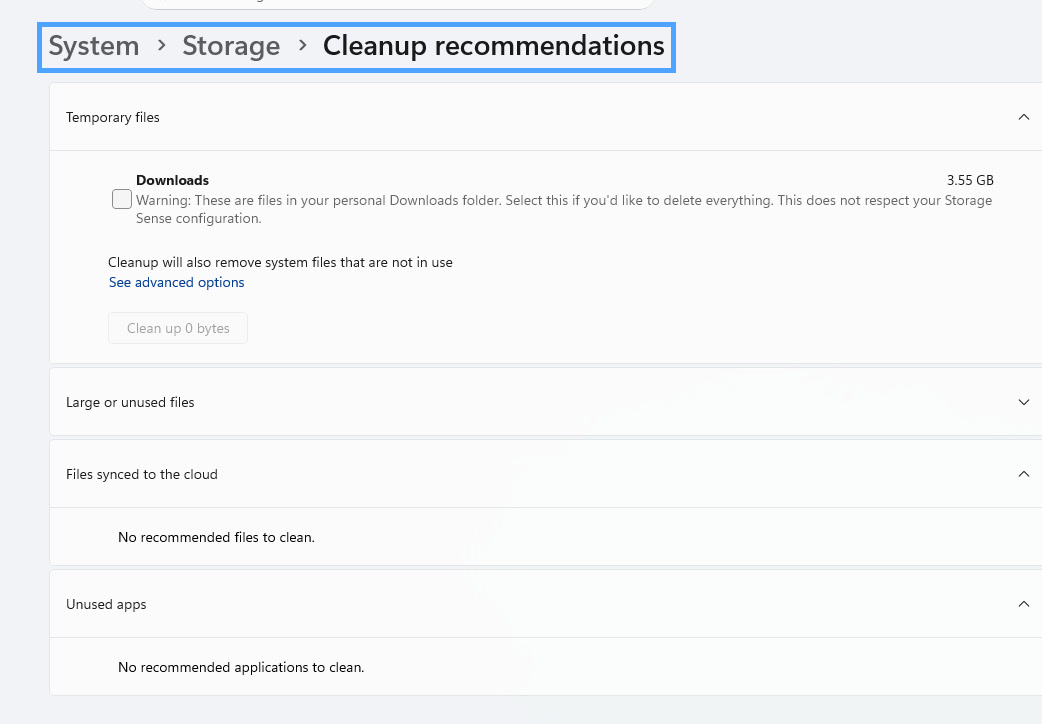Click the Cleanup recommendations heading
The width and height of the screenshot is (1042, 724).
point(493,46)
